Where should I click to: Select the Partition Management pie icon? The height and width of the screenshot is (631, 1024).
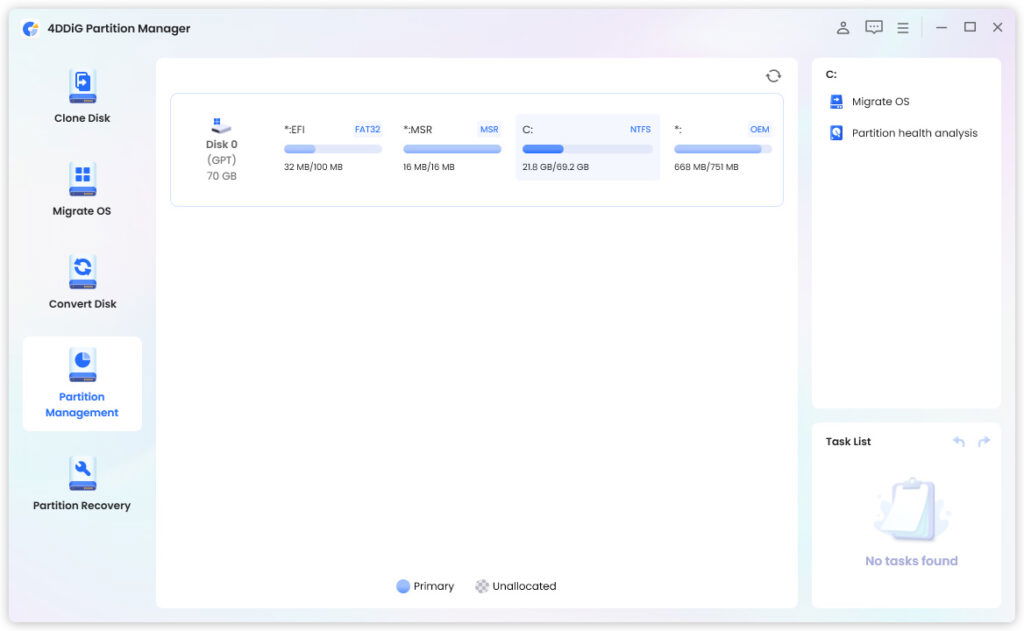tap(82, 364)
